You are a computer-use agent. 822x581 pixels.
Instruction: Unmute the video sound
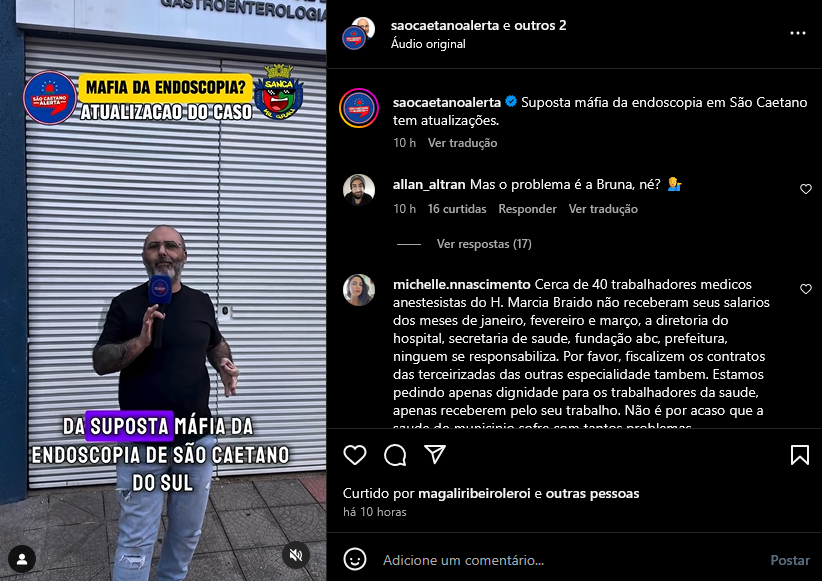[x=296, y=555]
